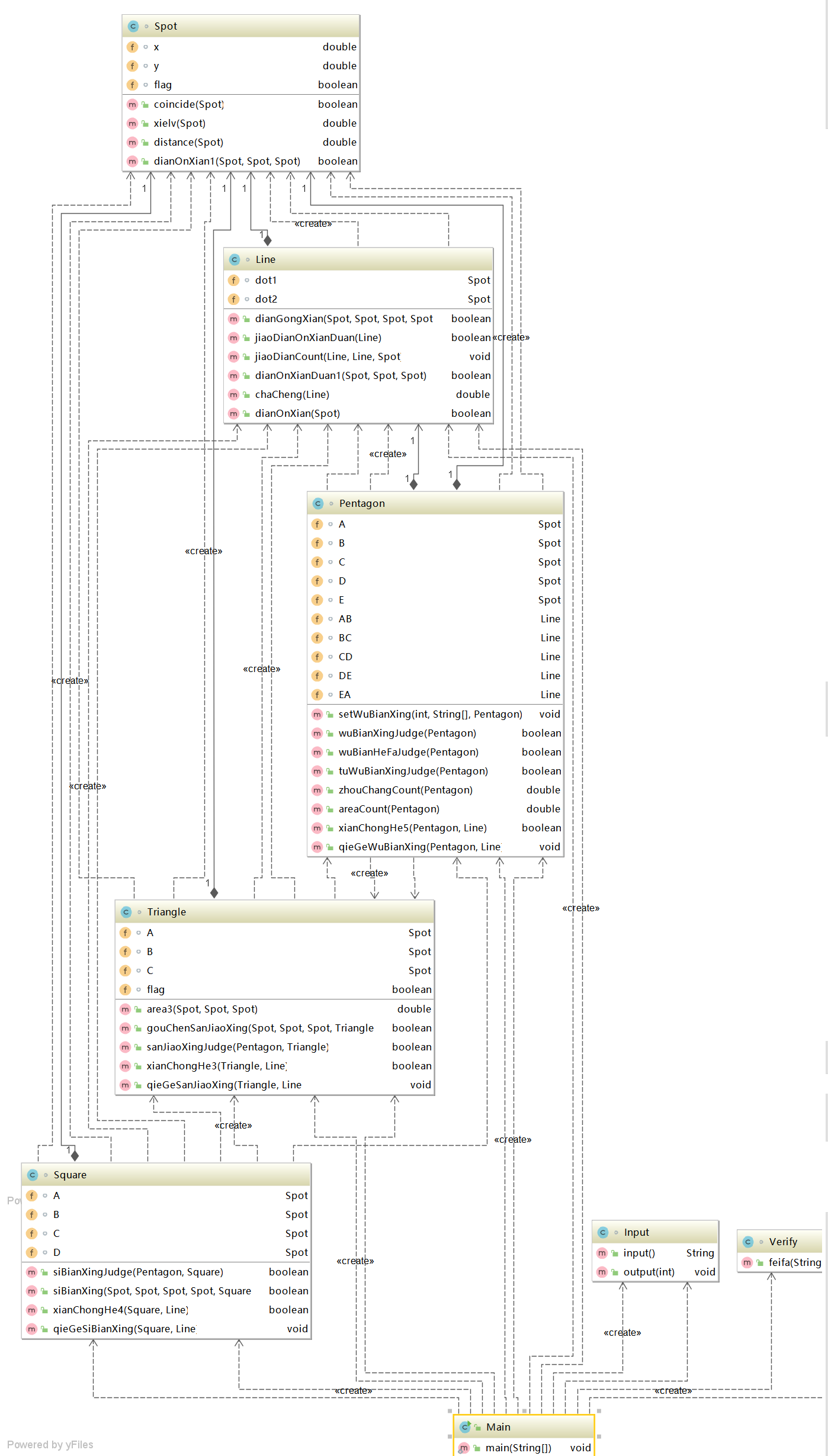
Task: Click the gouChenSanJiaoXing method name
Action: click(x=260, y=1028)
